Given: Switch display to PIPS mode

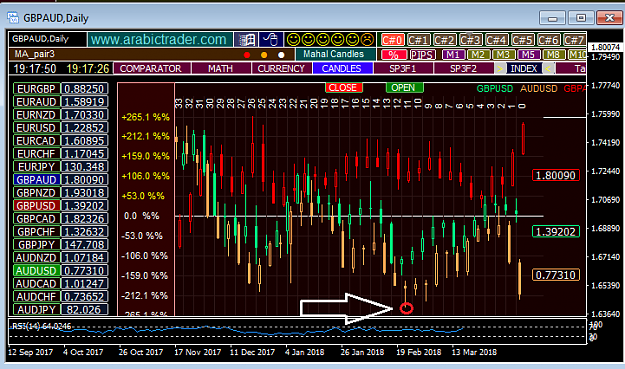Looking at the screenshot, I should pyautogui.click(x=422, y=55).
